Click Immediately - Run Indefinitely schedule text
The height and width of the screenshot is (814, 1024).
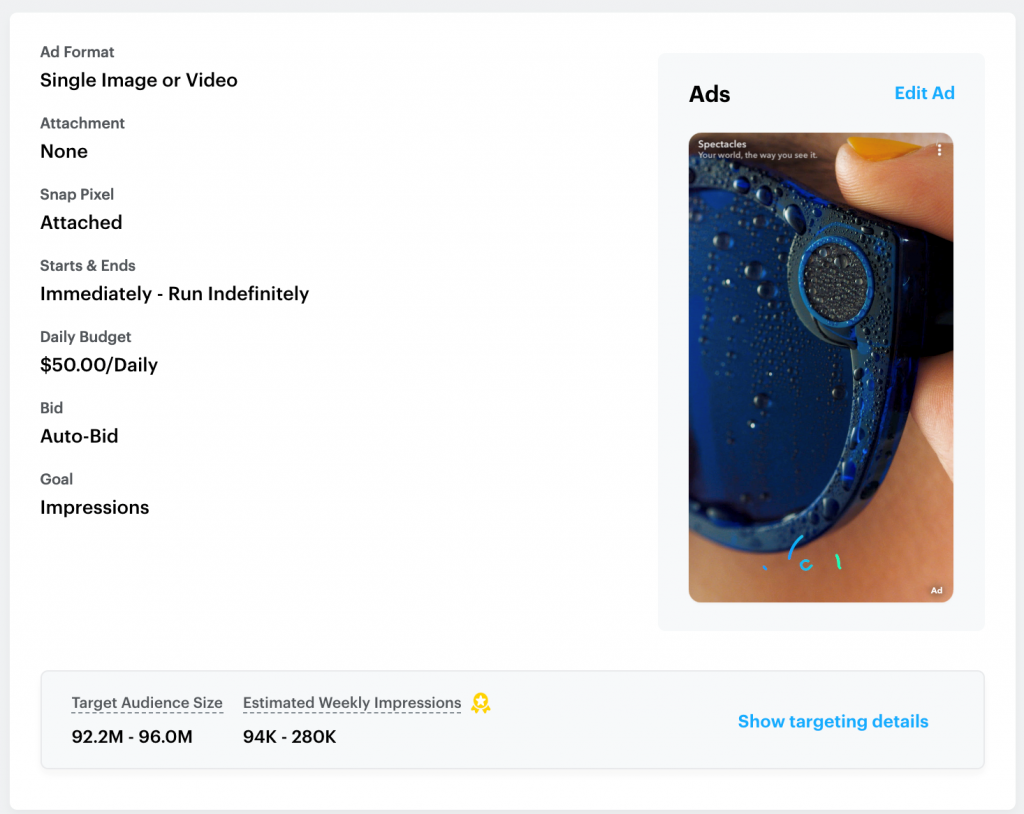click(x=174, y=294)
